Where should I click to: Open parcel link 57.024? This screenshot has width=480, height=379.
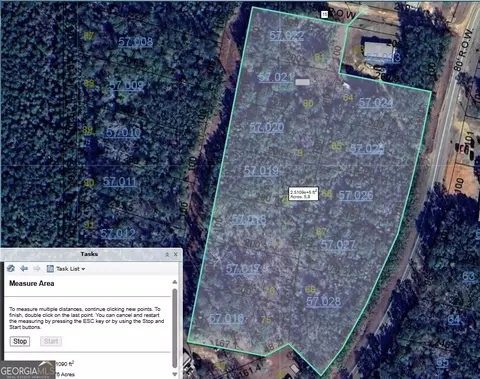tap(376, 102)
